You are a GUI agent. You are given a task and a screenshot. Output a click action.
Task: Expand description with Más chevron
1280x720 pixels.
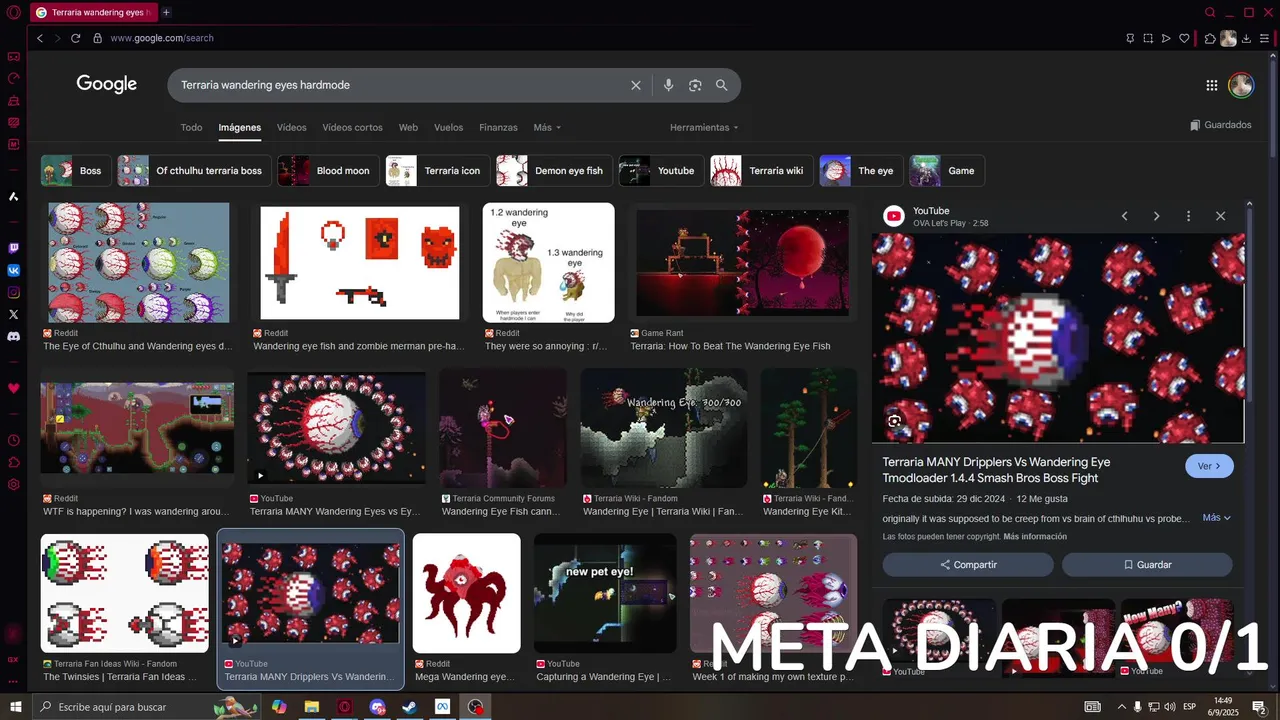1216,518
